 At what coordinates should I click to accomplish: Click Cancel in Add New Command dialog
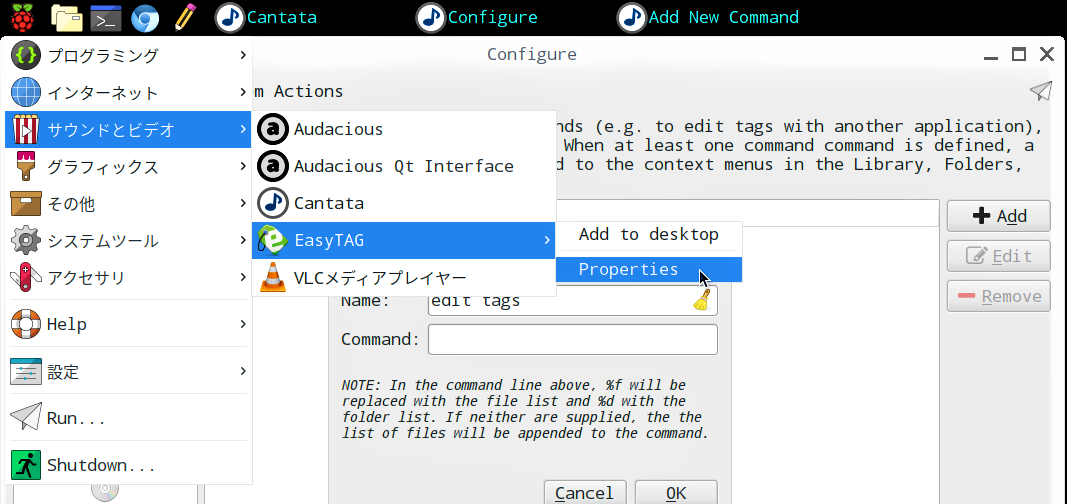point(585,493)
